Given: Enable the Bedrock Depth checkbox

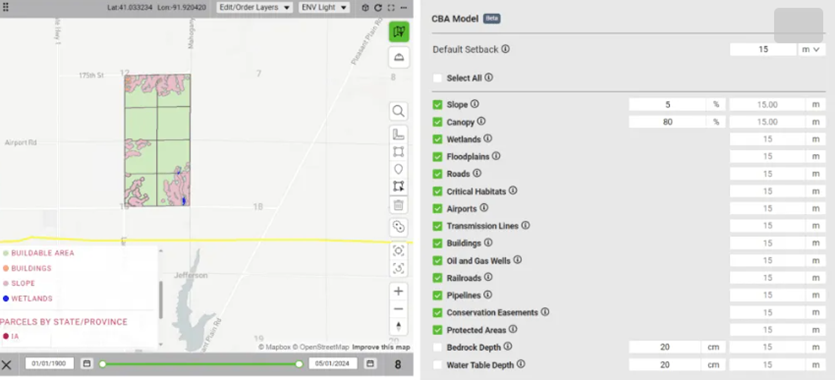Looking at the screenshot, I should tap(437, 348).
